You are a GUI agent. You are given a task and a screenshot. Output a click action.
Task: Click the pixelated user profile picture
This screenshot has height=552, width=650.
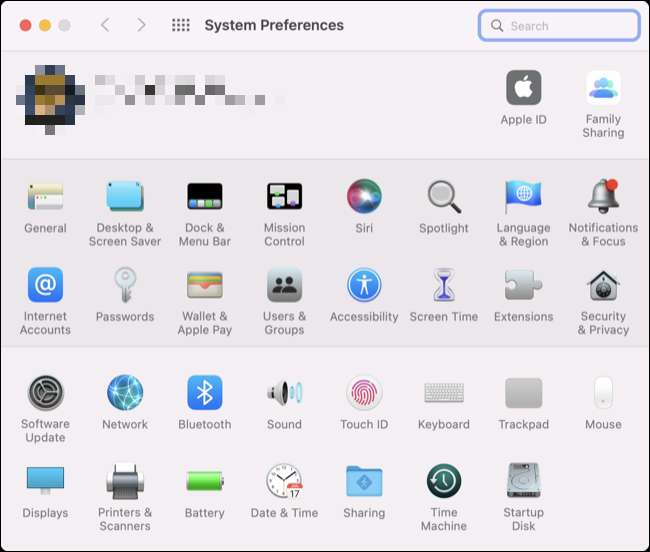click(x=46, y=97)
